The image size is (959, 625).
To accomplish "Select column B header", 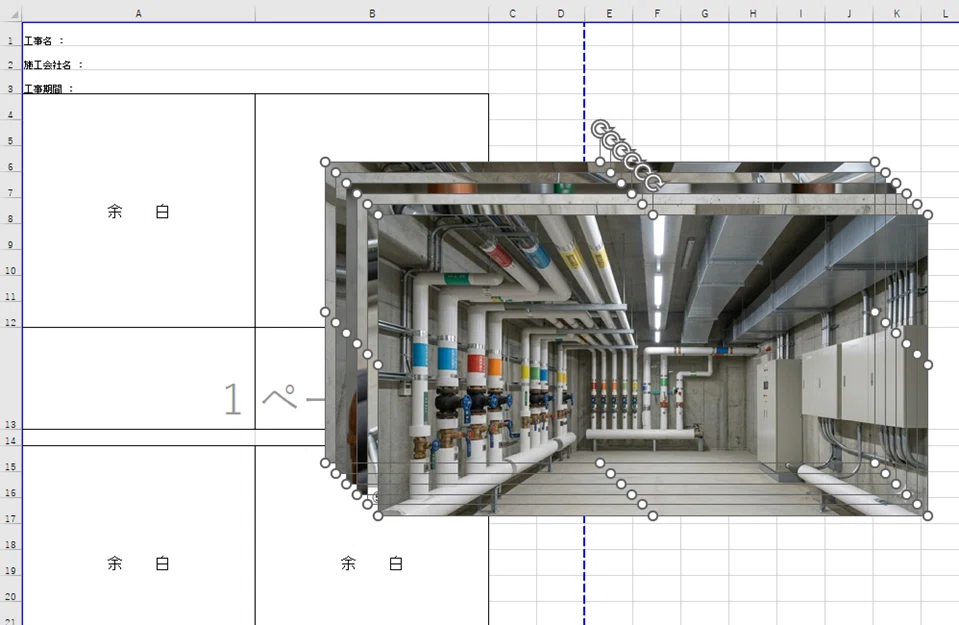I will pyautogui.click(x=372, y=13).
